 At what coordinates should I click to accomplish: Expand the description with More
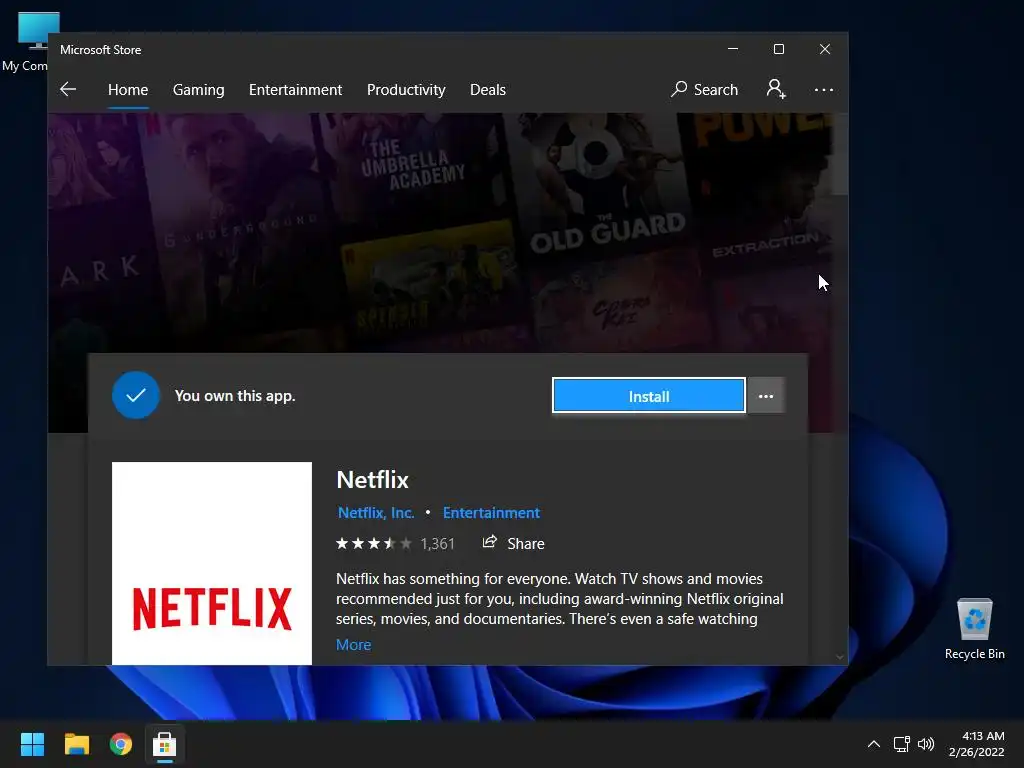(x=353, y=645)
